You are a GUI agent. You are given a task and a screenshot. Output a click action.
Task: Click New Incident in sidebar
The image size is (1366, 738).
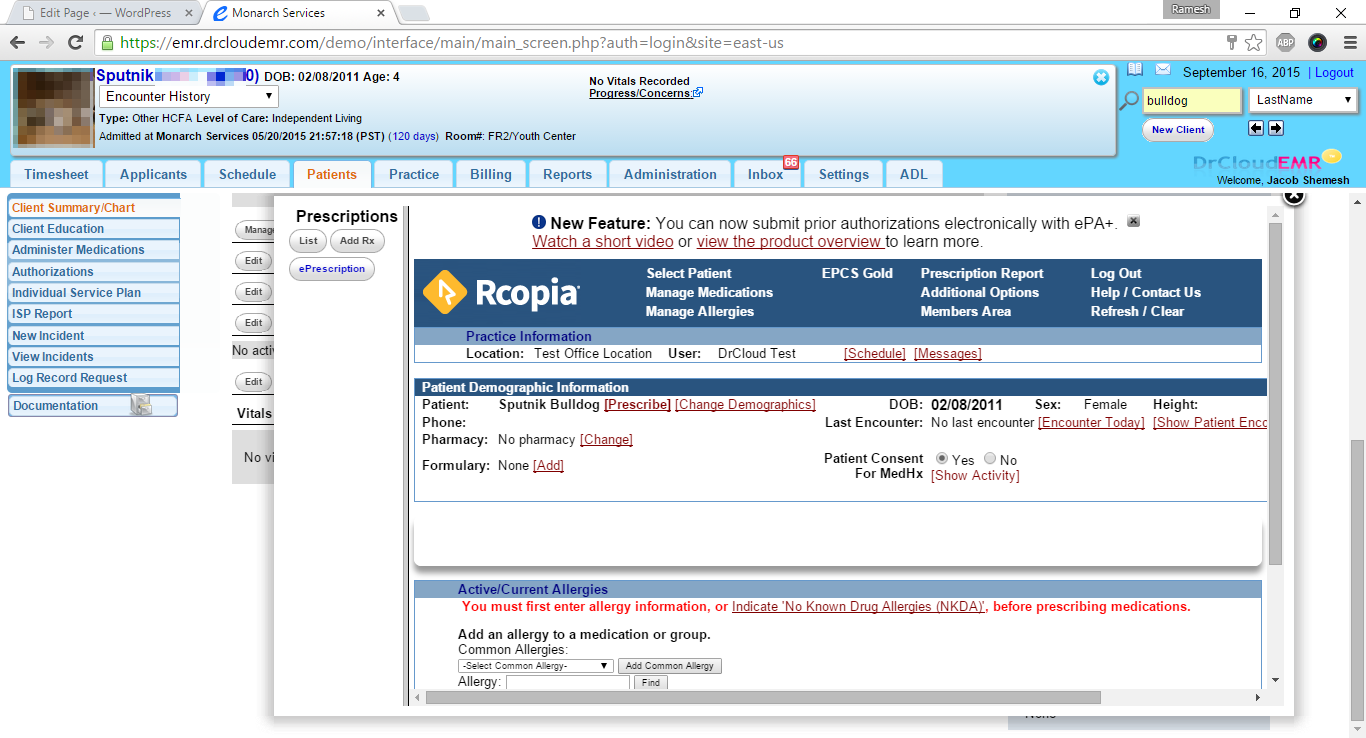pyautogui.click(x=93, y=336)
